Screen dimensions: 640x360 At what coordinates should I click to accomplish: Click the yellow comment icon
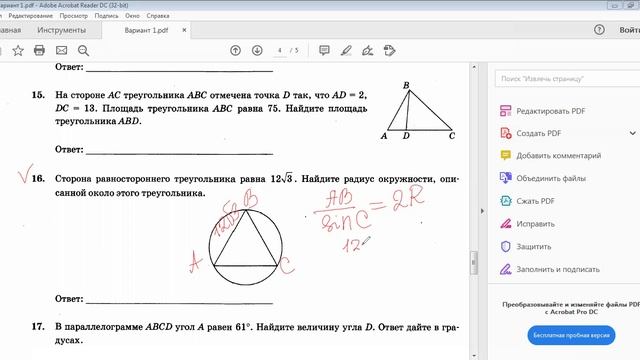pos(506,156)
